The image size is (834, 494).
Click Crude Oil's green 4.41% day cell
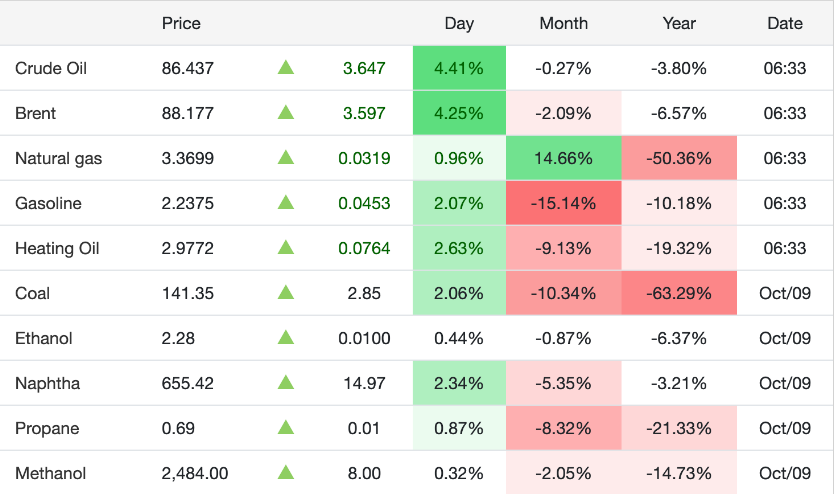tap(459, 69)
